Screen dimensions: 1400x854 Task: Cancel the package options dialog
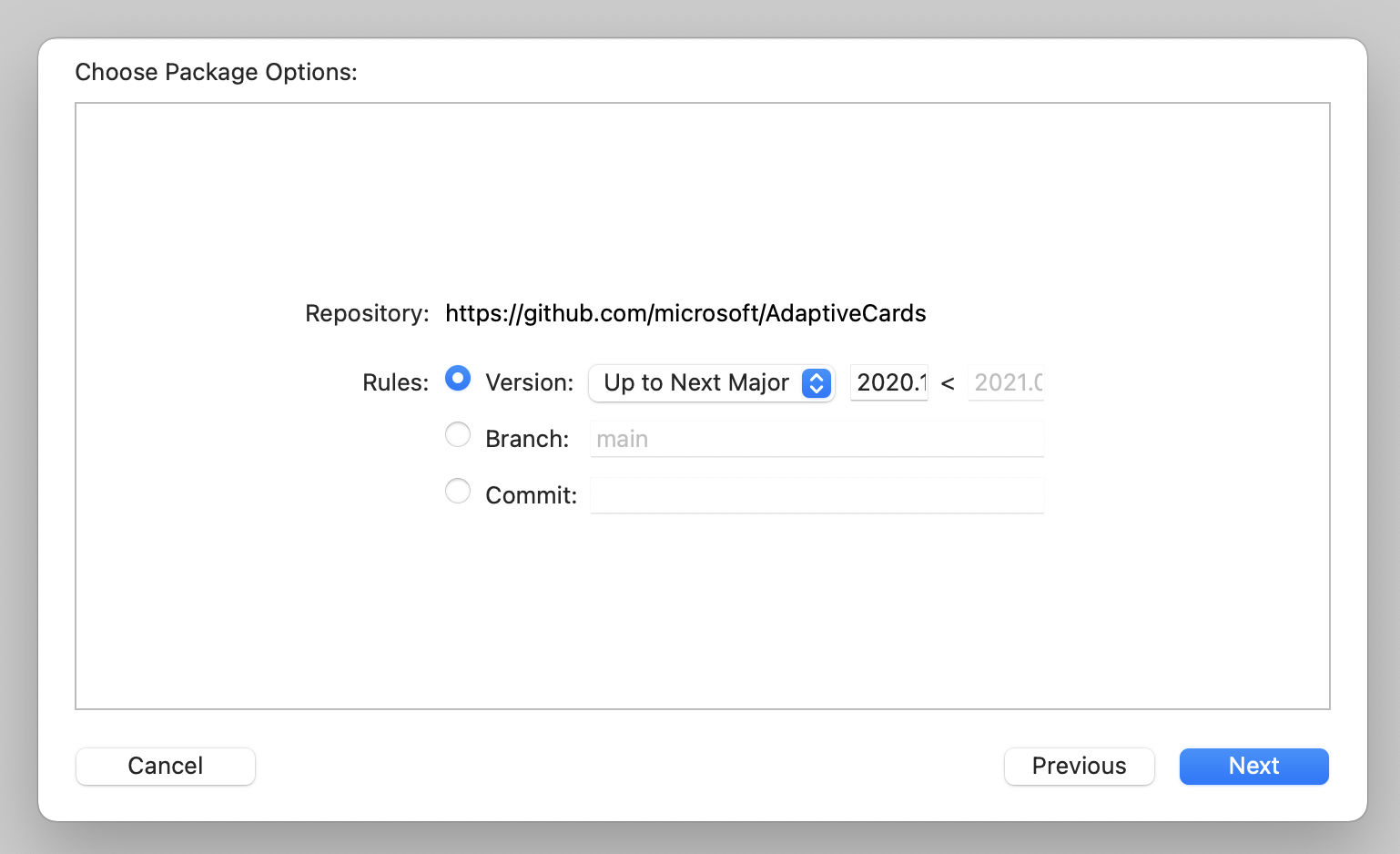click(165, 766)
